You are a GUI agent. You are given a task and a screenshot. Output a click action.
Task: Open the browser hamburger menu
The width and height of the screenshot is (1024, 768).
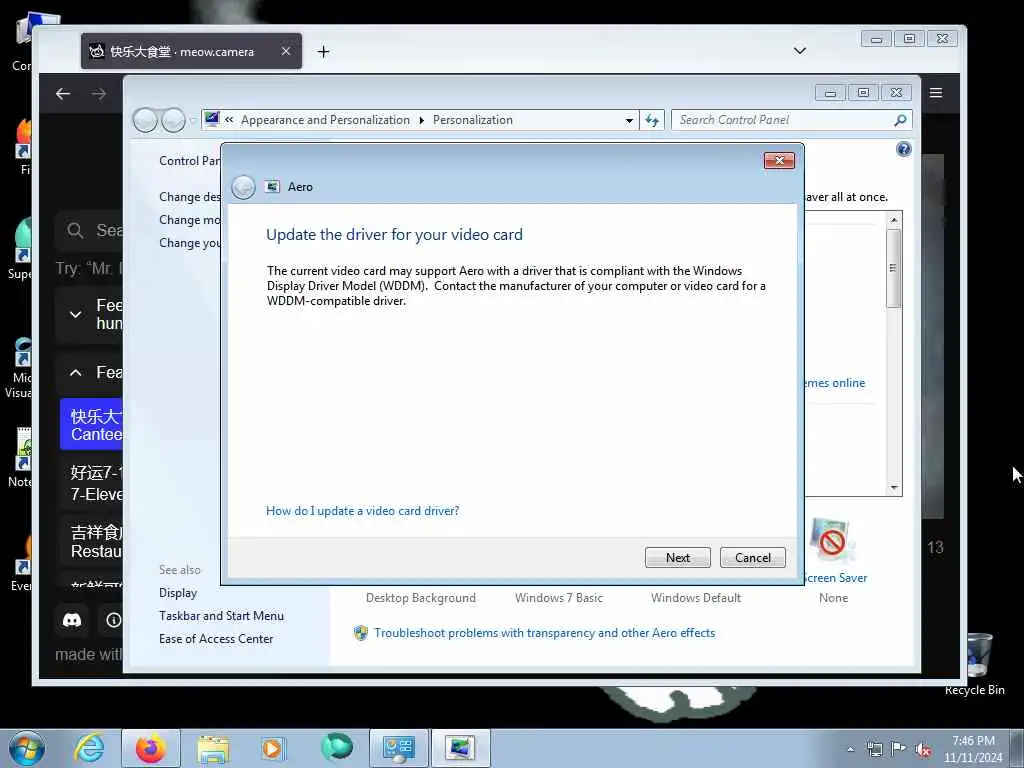[x=936, y=93]
